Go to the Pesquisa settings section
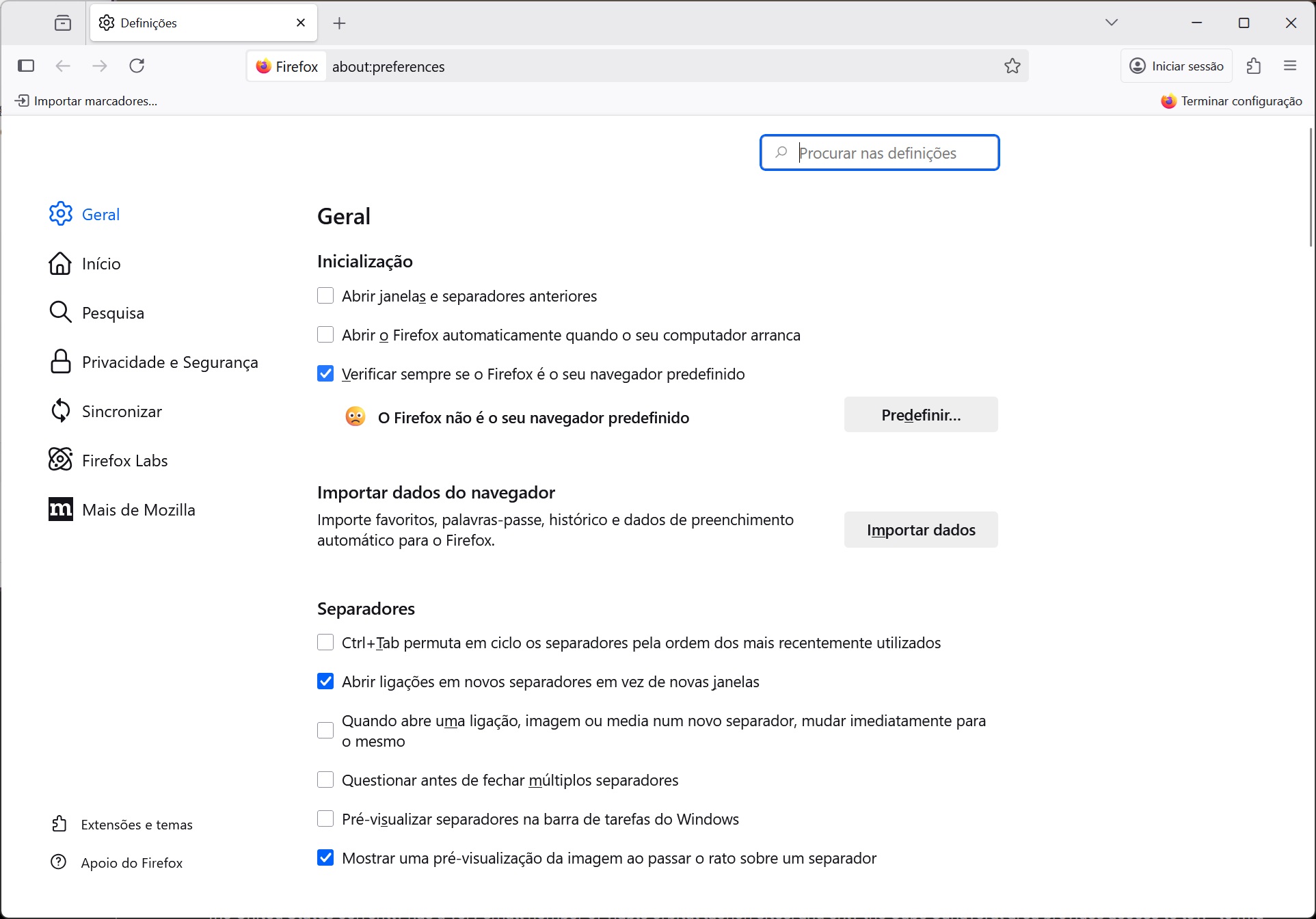The height and width of the screenshot is (919, 1316). pos(113,312)
